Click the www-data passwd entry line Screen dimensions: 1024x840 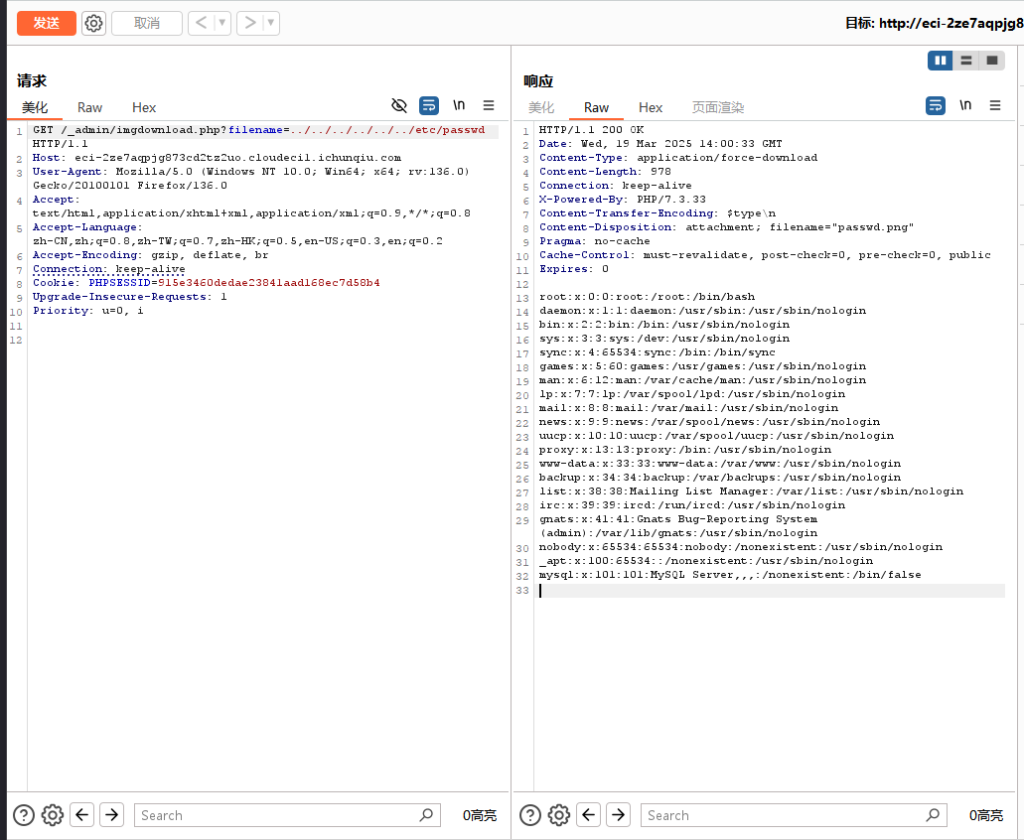tap(720, 464)
